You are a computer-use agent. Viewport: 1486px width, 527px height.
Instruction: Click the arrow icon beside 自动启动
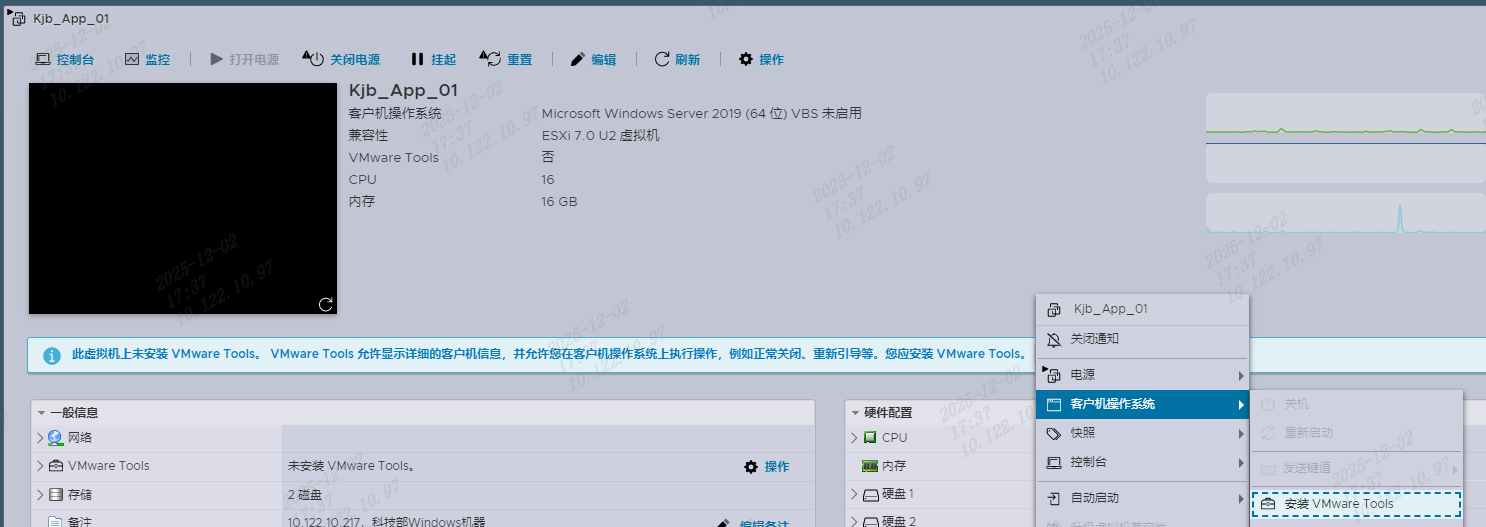tap(1053, 498)
